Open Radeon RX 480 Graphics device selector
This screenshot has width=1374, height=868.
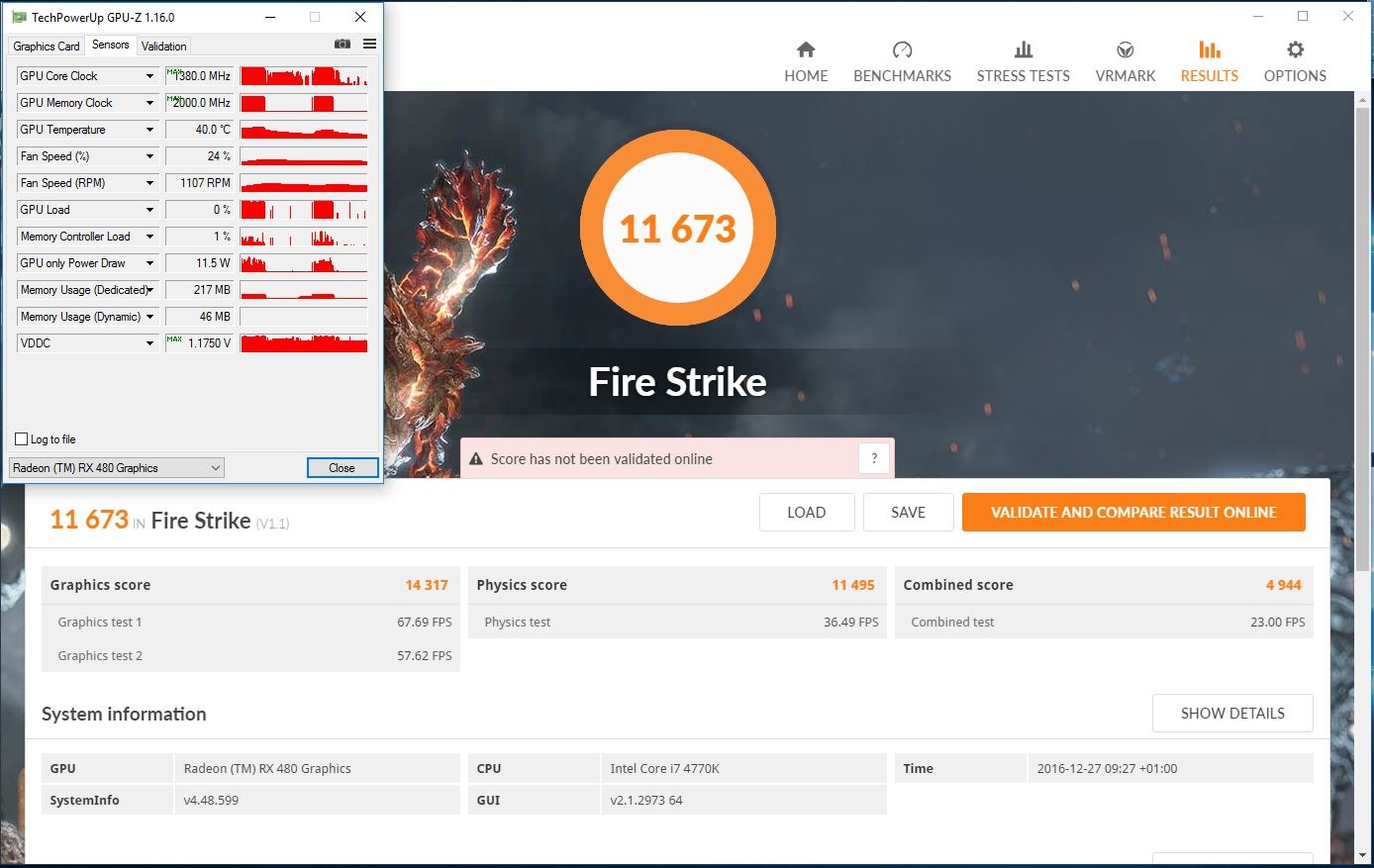[x=117, y=468]
